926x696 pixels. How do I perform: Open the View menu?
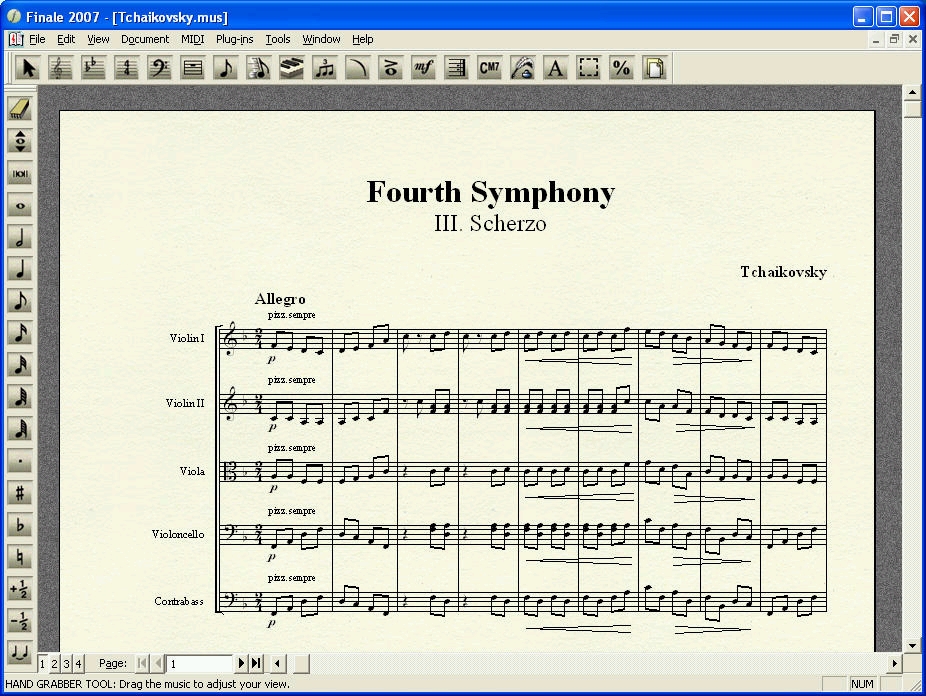[x=98, y=39]
